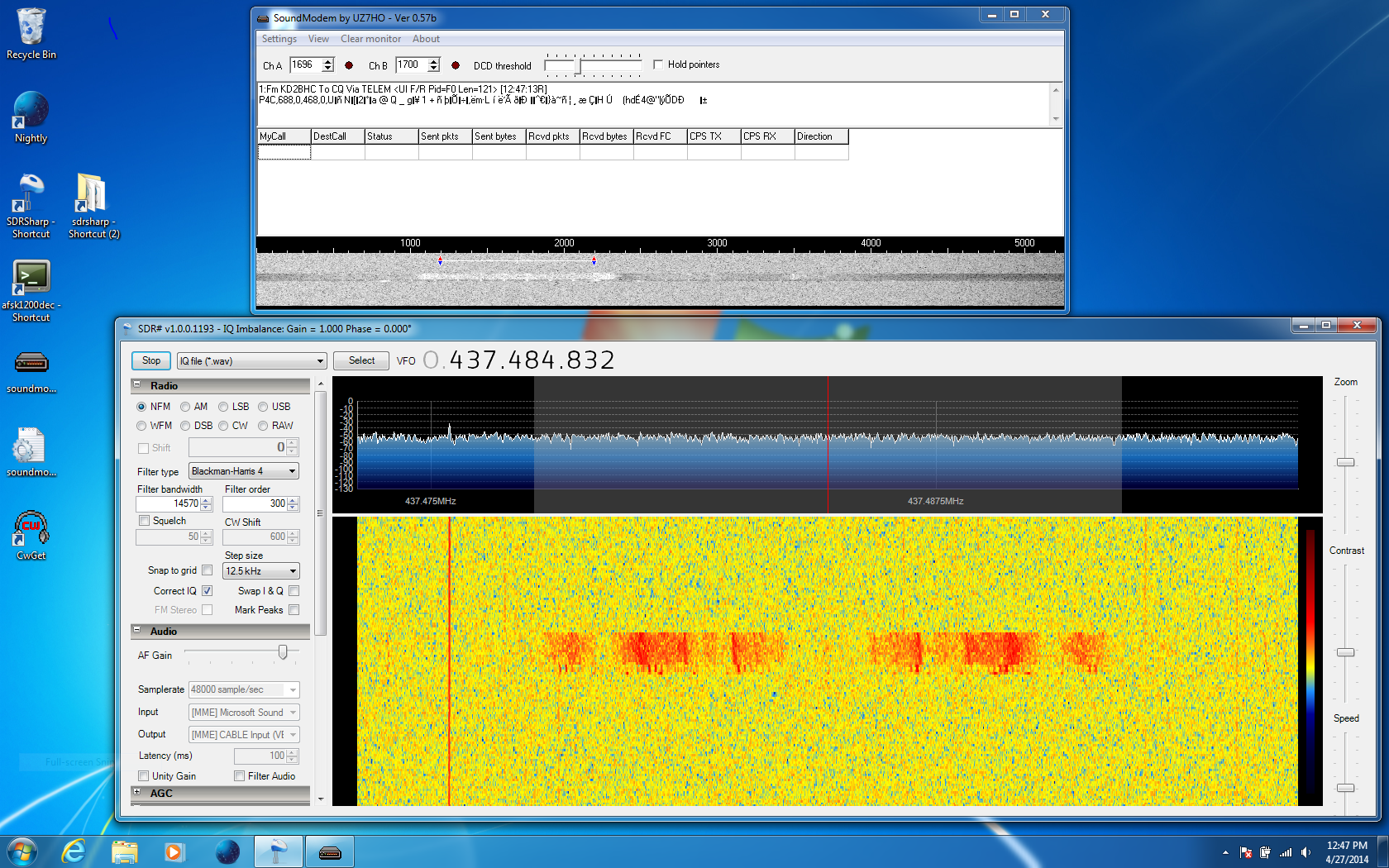1389x868 pixels.
Task: Switch to the SoundModem taskbar button
Action: [330, 851]
